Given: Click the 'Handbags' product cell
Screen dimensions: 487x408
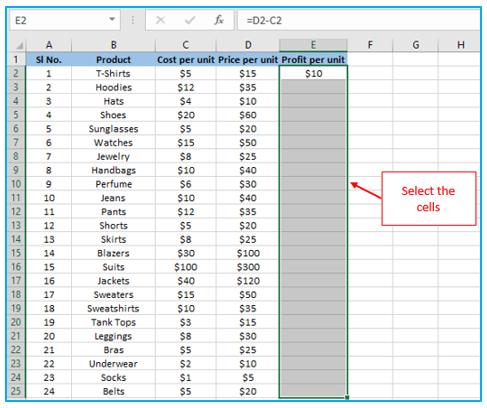Looking at the screenshot, I should click(113, 170).
